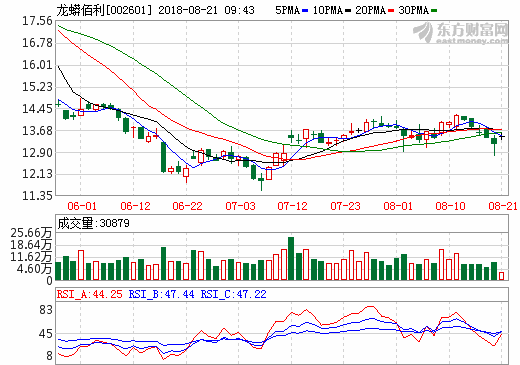Click the 25.66万 volume axis label
Viewport: 520px width, 365px height.
point(31,233)
